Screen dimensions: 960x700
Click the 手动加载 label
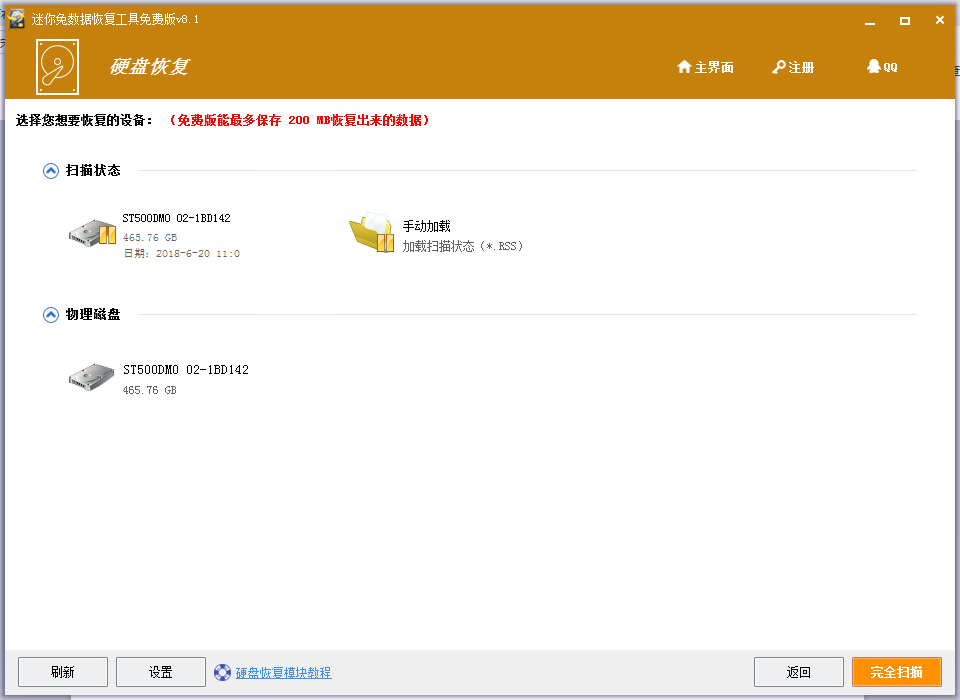(x=426, y=227)
